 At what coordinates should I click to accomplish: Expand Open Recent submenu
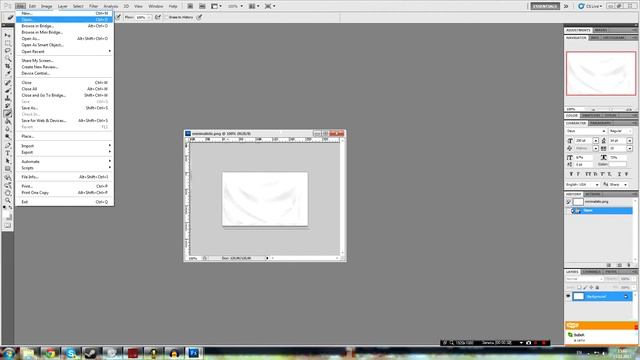[x=65, y=51]
